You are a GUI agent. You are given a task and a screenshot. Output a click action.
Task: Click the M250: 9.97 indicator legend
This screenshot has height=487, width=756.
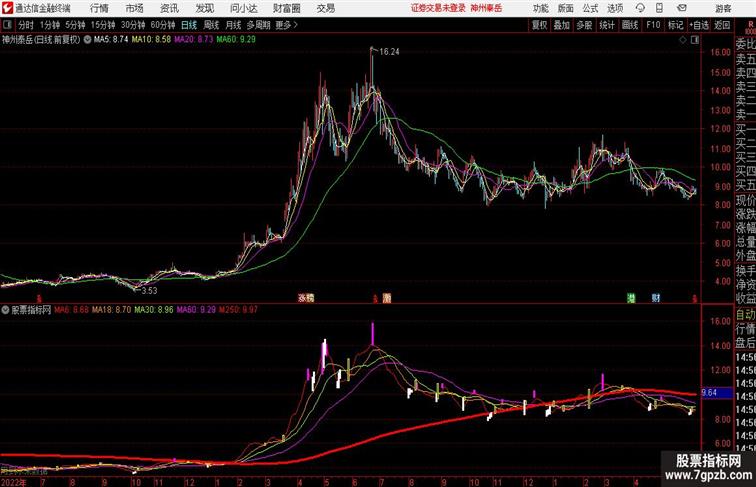pos(239,310)
